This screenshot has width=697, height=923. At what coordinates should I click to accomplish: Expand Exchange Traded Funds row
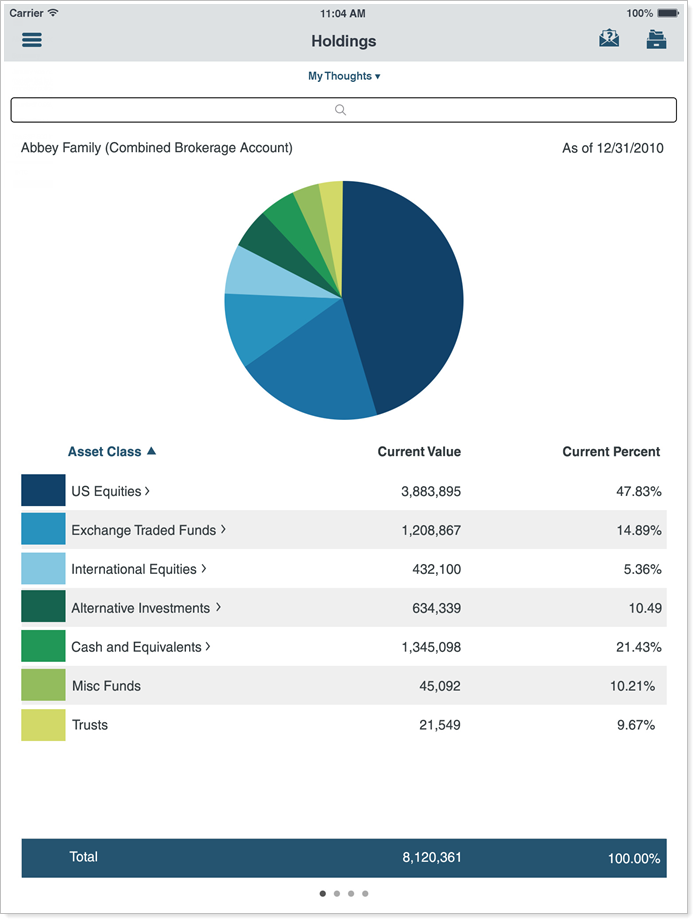pyautogui.click(x=148, y=530)
